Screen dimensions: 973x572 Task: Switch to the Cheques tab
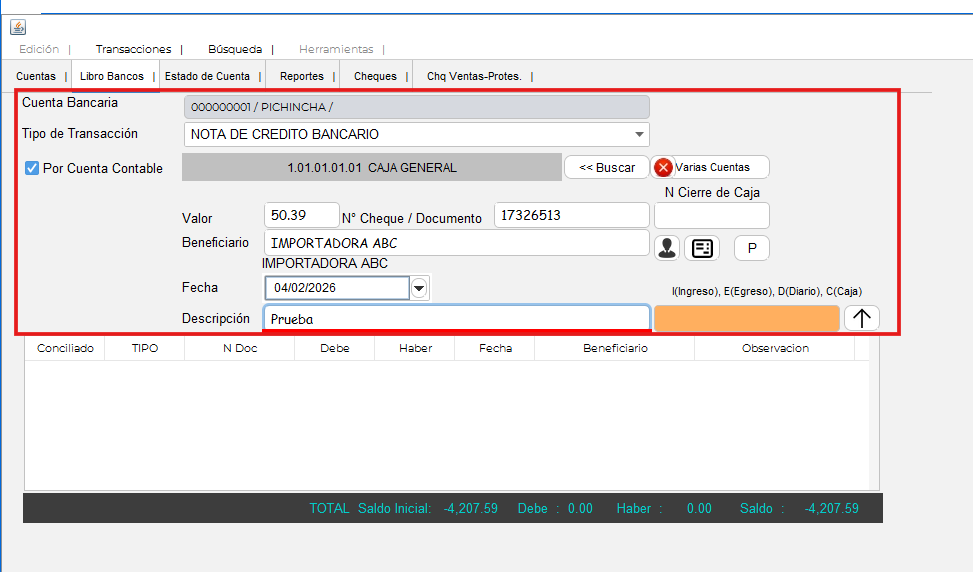tap(375, 76)
